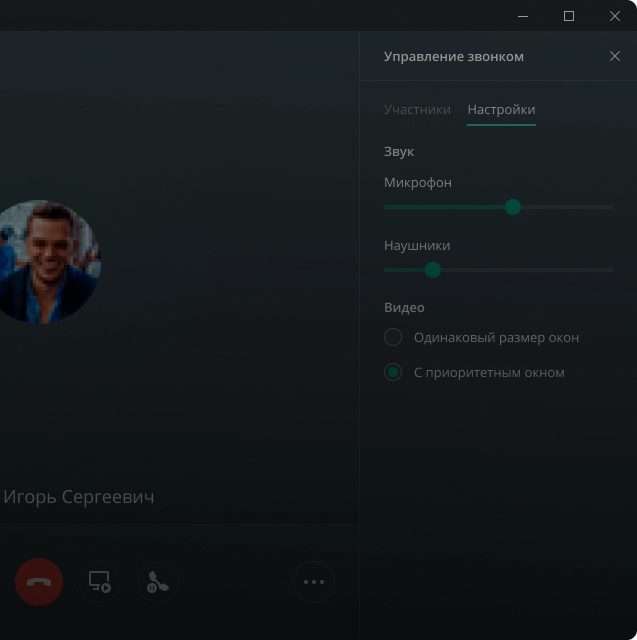The image size is (637, 640).
Task: End the call with the red hang-up button
Action: point(39,581)
